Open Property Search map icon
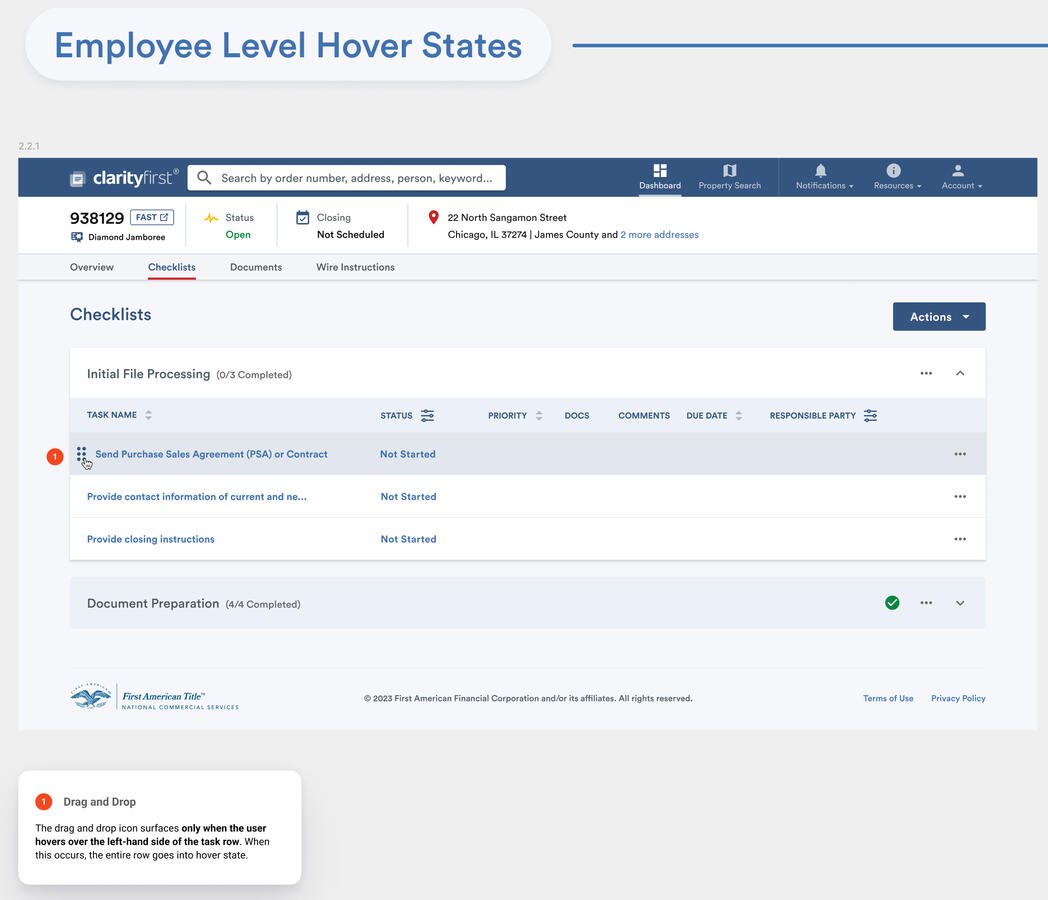The height and width of the screenshot is (900, 1048). pos(729,171)
